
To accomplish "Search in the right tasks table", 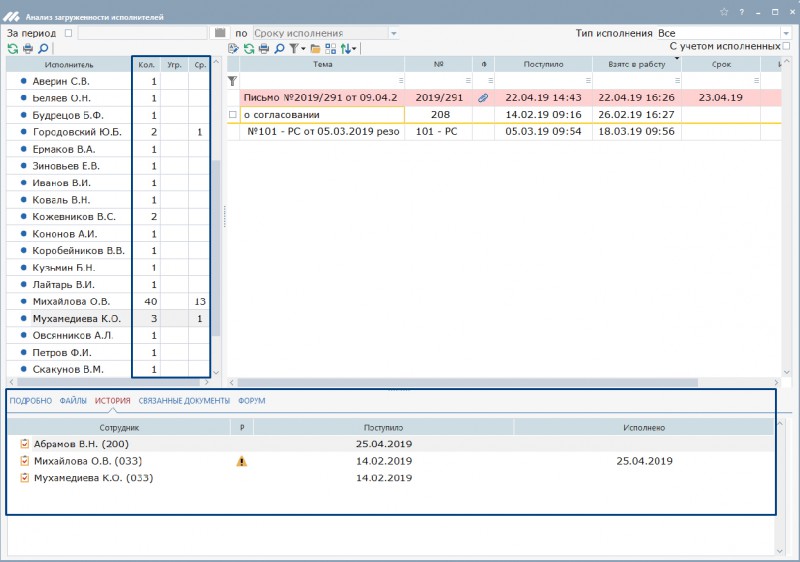I will 279,48.
